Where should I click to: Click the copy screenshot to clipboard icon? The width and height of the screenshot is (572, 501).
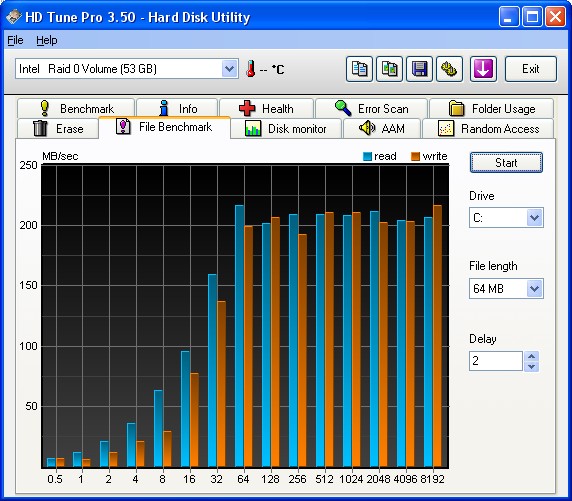[389, 69]
